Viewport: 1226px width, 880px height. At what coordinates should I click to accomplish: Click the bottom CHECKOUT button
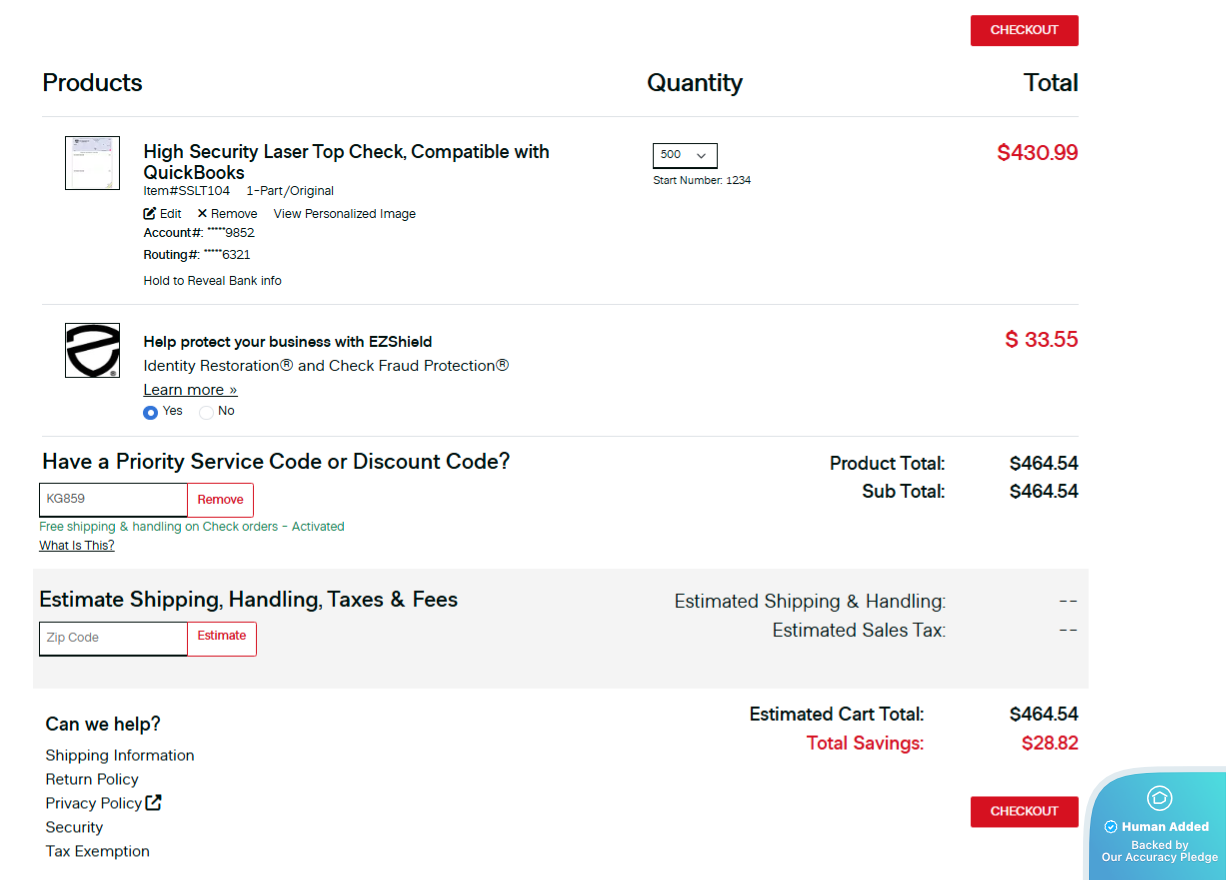[1024, 811]
